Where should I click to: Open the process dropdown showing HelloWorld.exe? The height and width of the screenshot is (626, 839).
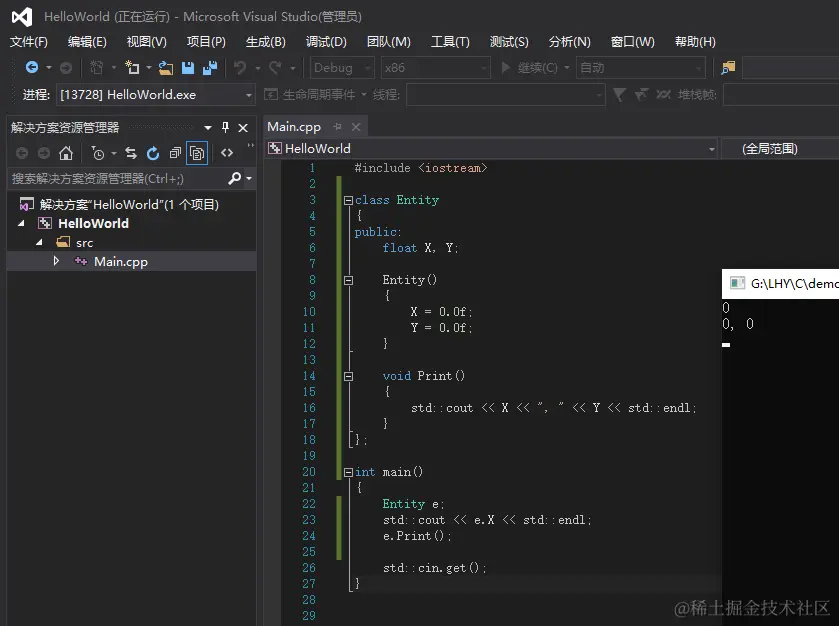249,95
